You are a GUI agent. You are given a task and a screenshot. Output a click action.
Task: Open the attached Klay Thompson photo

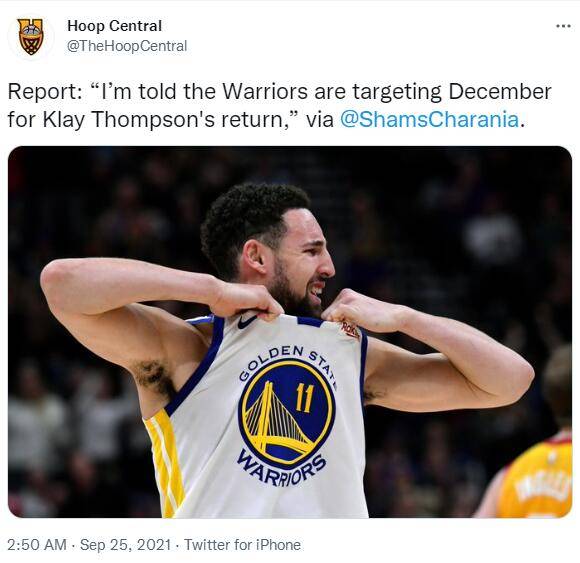pos(290,332)
